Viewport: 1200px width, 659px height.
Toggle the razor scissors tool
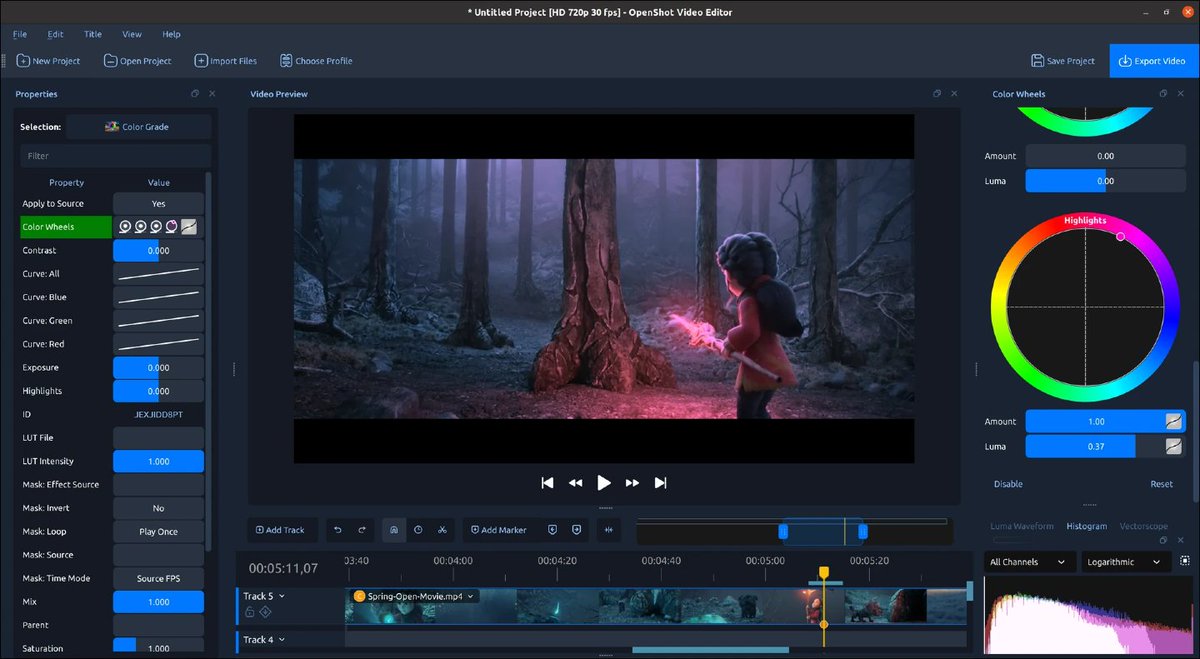(442, 530)
